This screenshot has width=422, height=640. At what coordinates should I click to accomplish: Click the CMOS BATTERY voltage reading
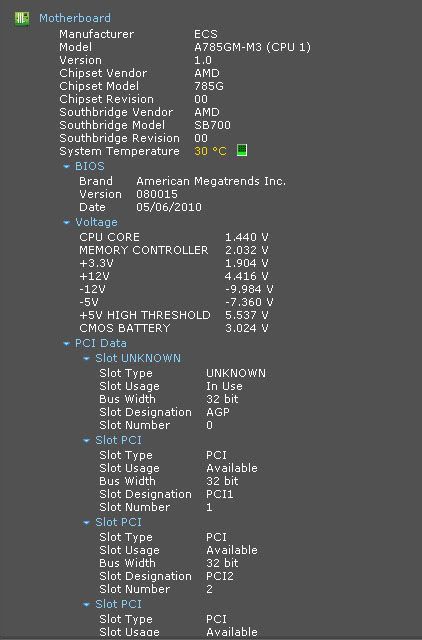pos(247,328)
